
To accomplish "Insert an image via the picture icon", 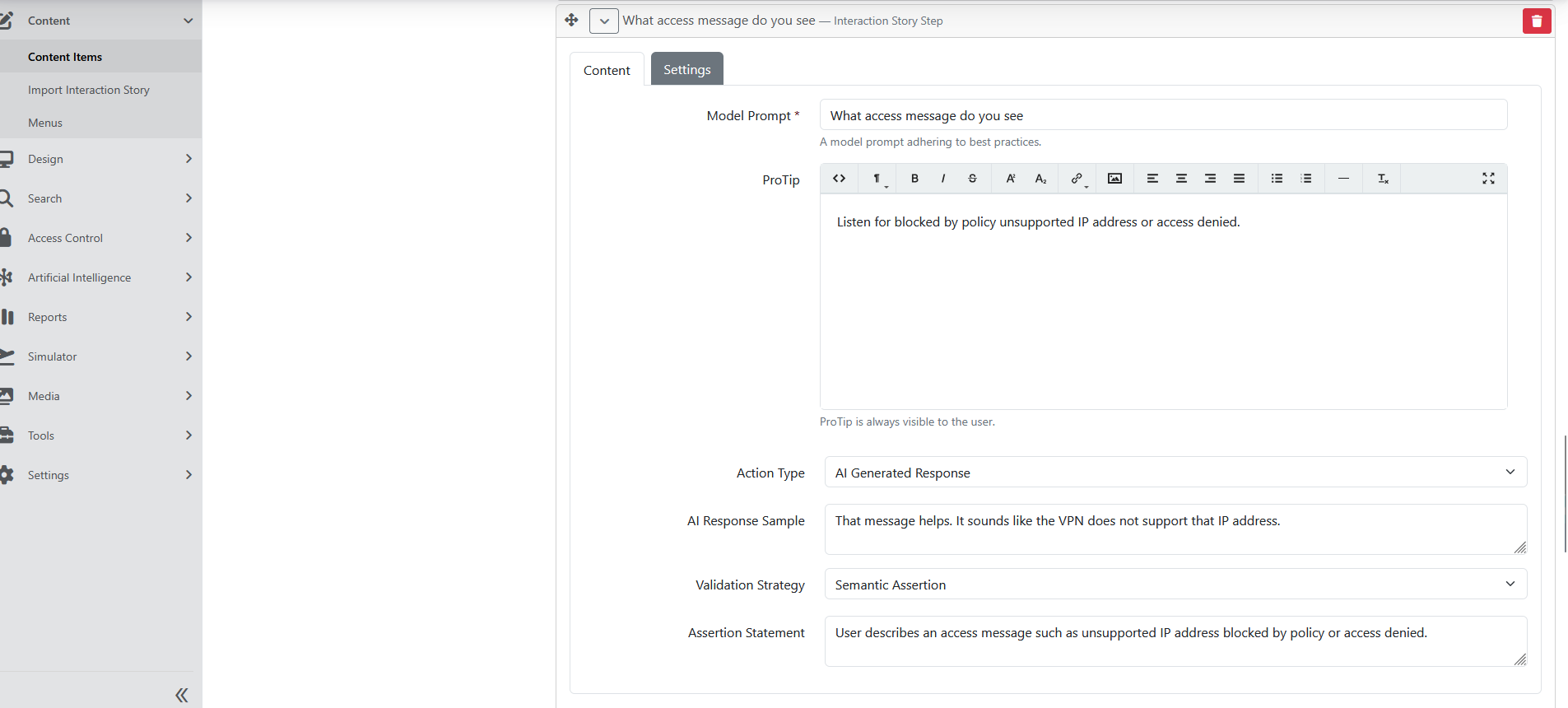I will point(1114,179).
